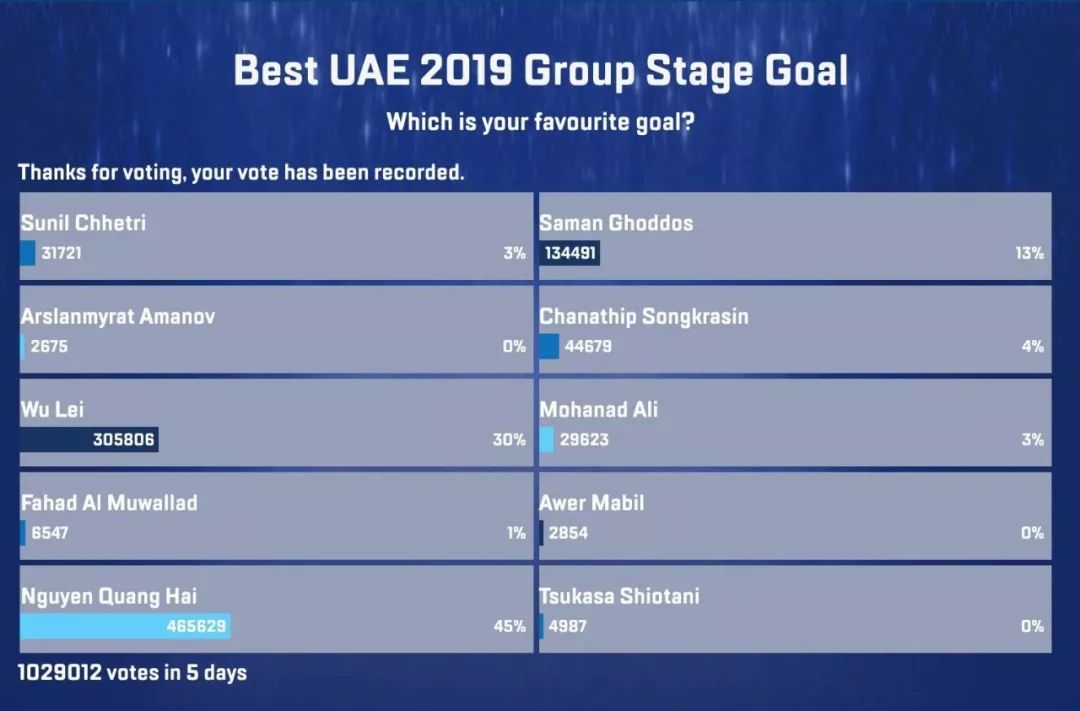This screenshot has height=711, width=1080.
Task: Click the 465629 vote bar
Action: click(x=125, y=626)
